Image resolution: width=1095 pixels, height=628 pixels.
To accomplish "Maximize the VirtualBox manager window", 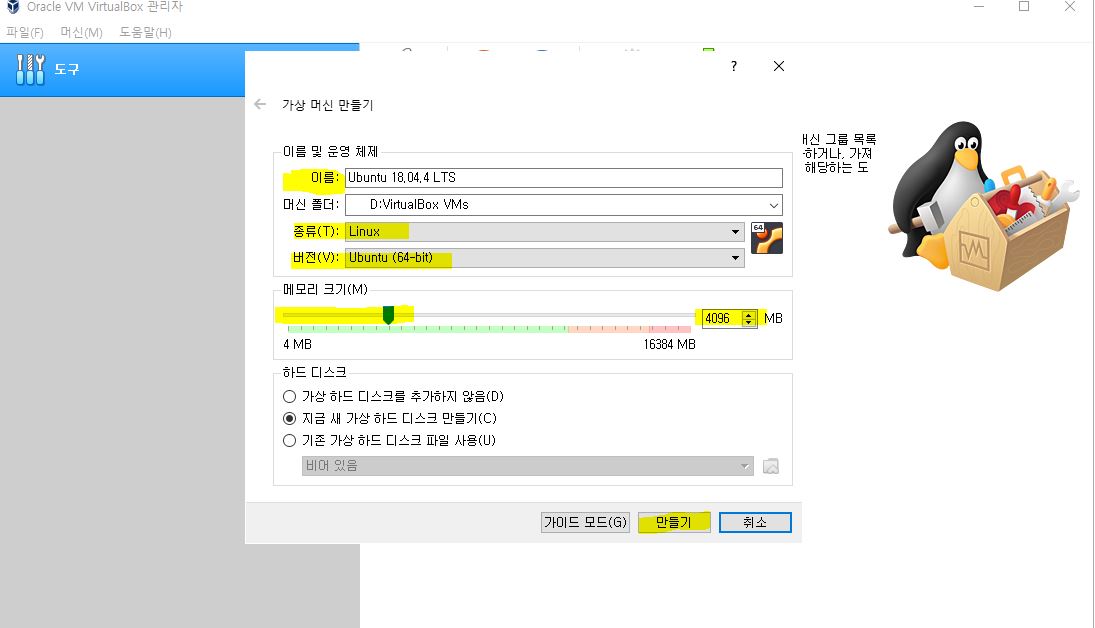I will 1024,7.
